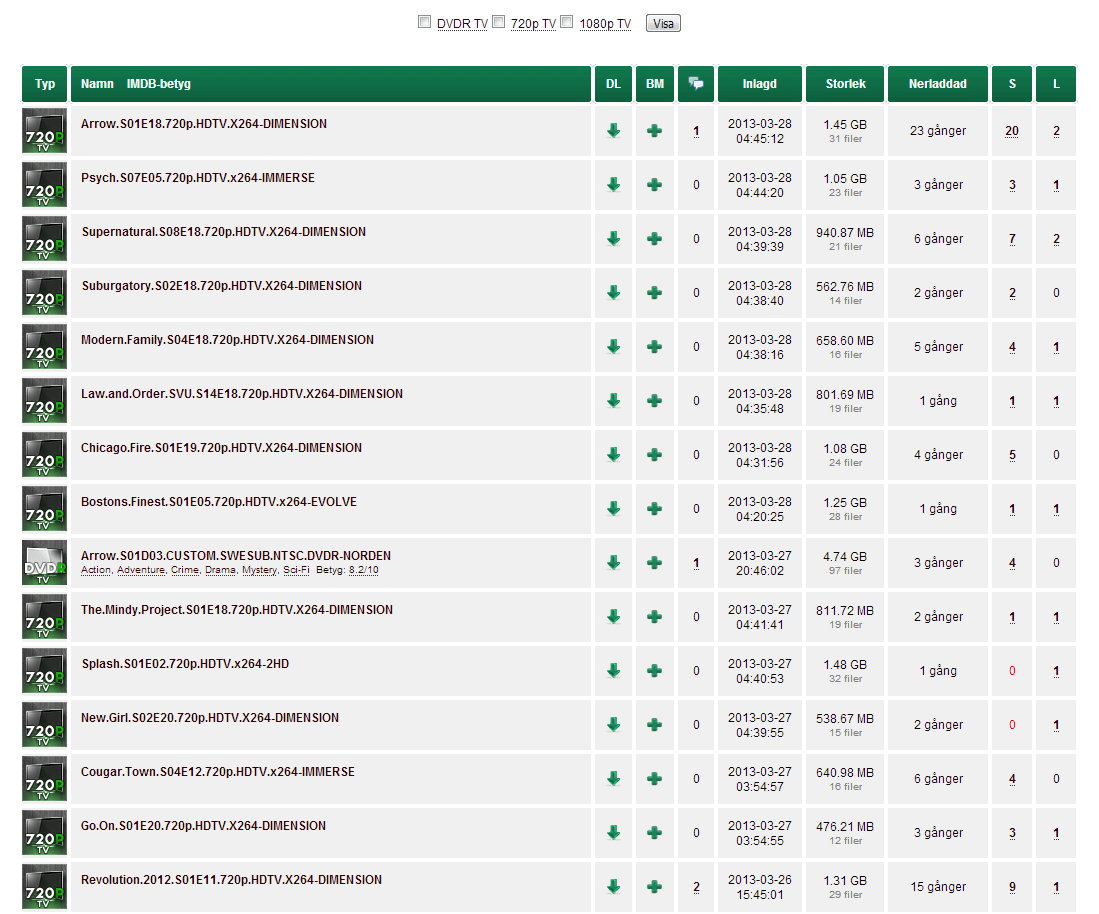Image resolution: width=1099 pixels, height=914 pixels.
Task: Click the DVDR TV filter label
Action: point(462,24)
